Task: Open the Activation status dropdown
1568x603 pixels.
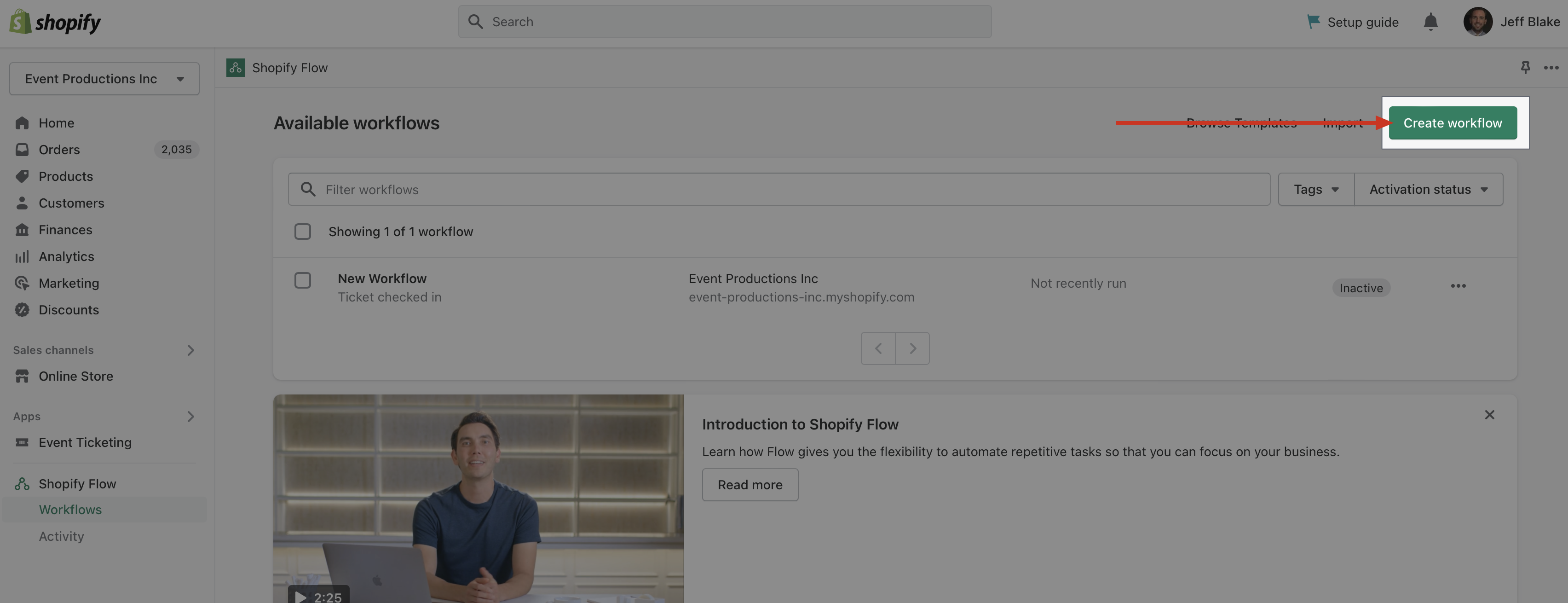Action: (x=1428, y=190)
